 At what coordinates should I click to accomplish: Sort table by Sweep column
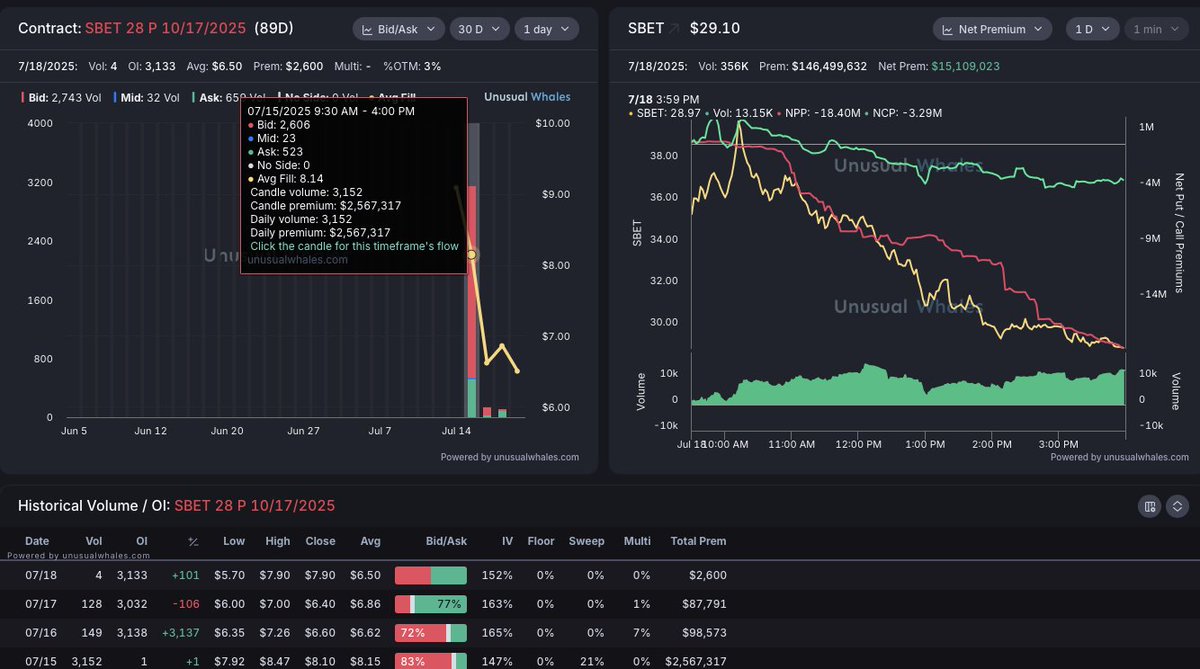(586, 541)
